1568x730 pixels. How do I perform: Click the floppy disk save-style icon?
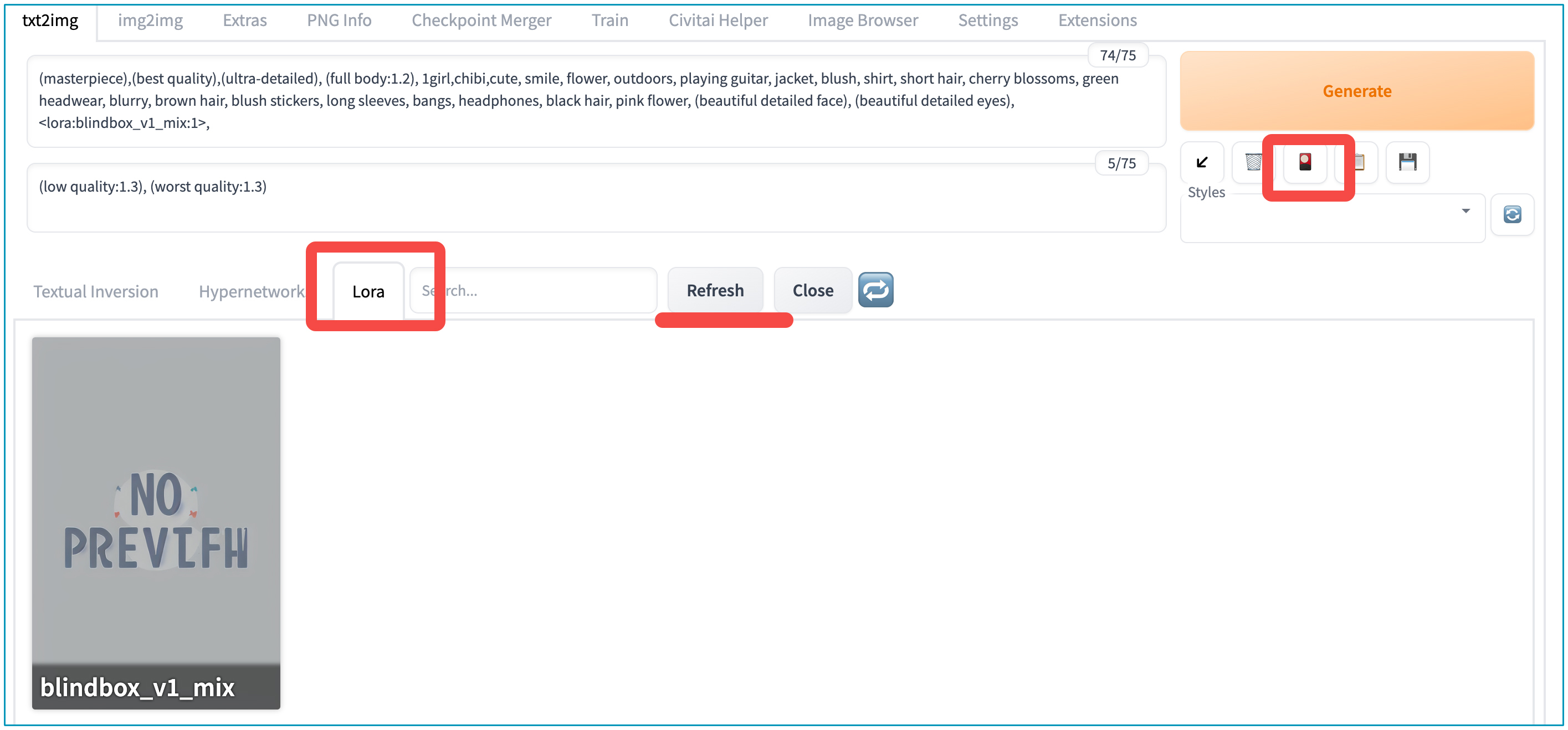[1407, 162]
